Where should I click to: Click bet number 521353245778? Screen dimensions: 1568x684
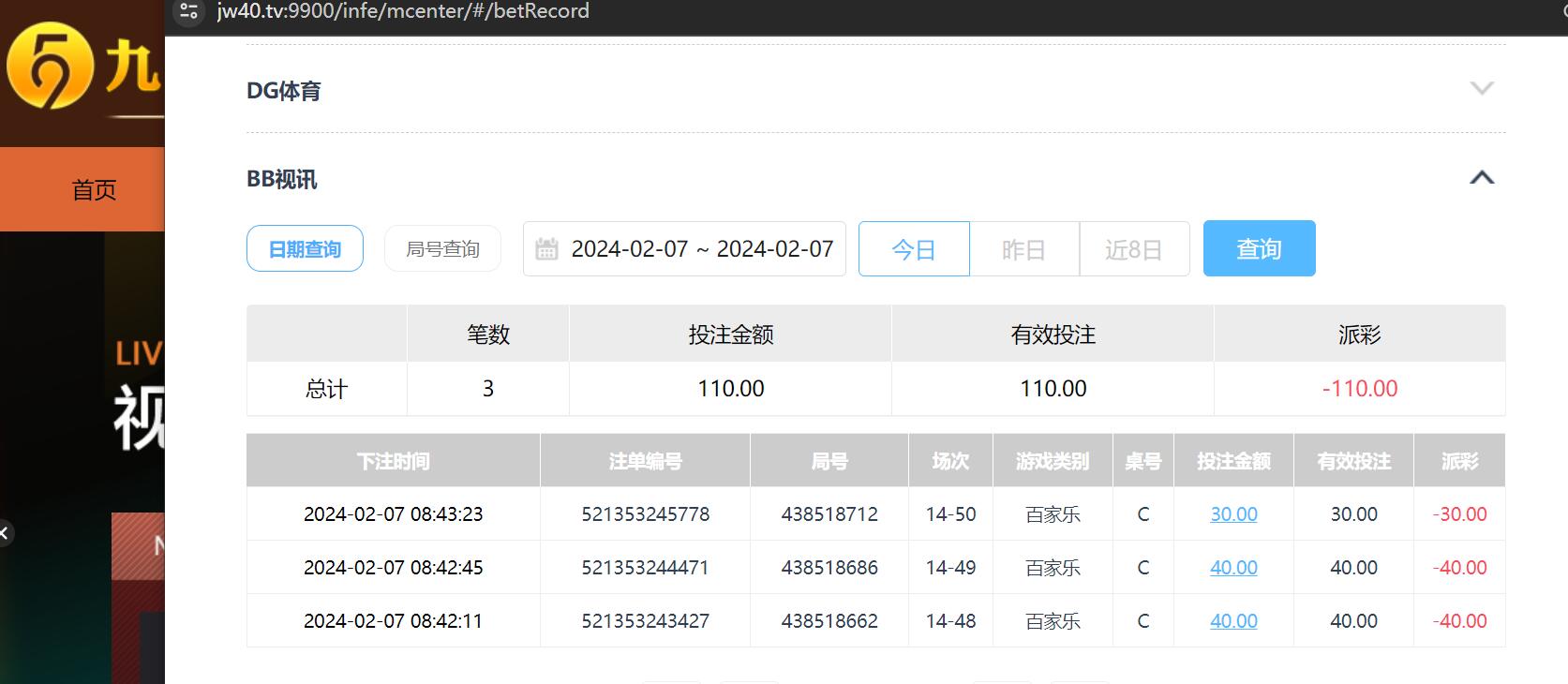click(646, 514)
